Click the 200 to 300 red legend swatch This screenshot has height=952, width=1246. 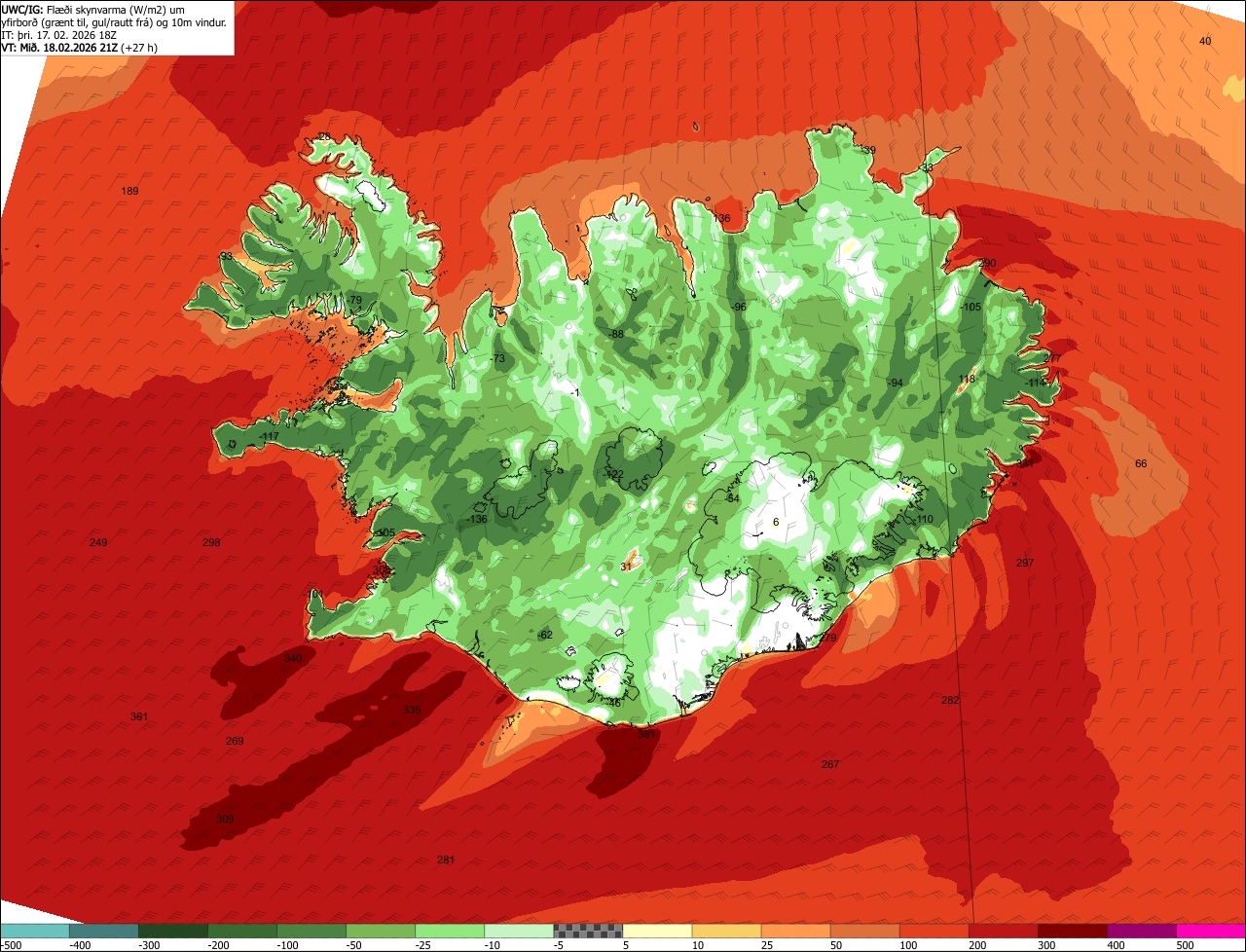[1004, 931]
